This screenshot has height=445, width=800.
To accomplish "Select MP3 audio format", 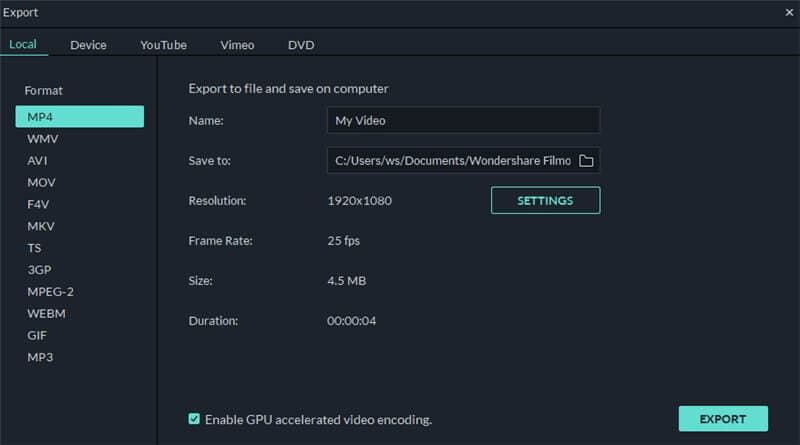I will [x=40, y=357].
